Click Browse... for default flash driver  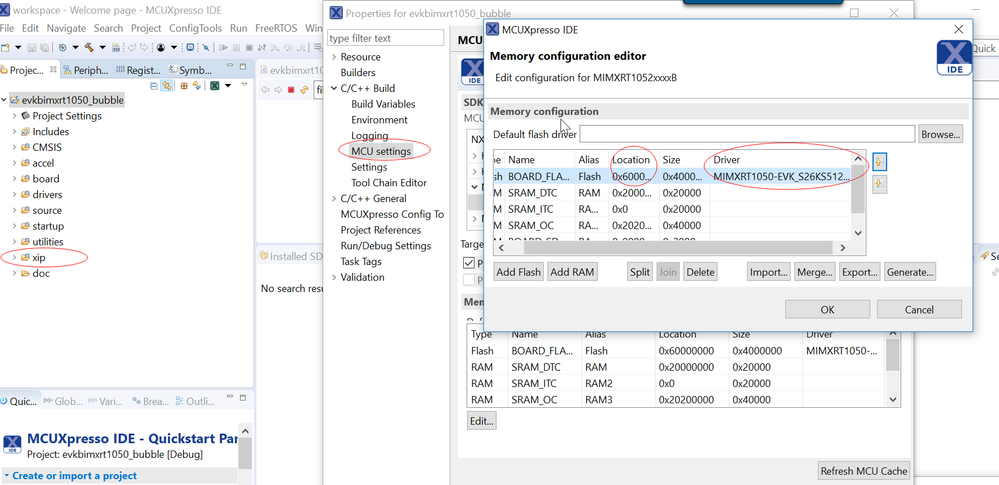940,134
